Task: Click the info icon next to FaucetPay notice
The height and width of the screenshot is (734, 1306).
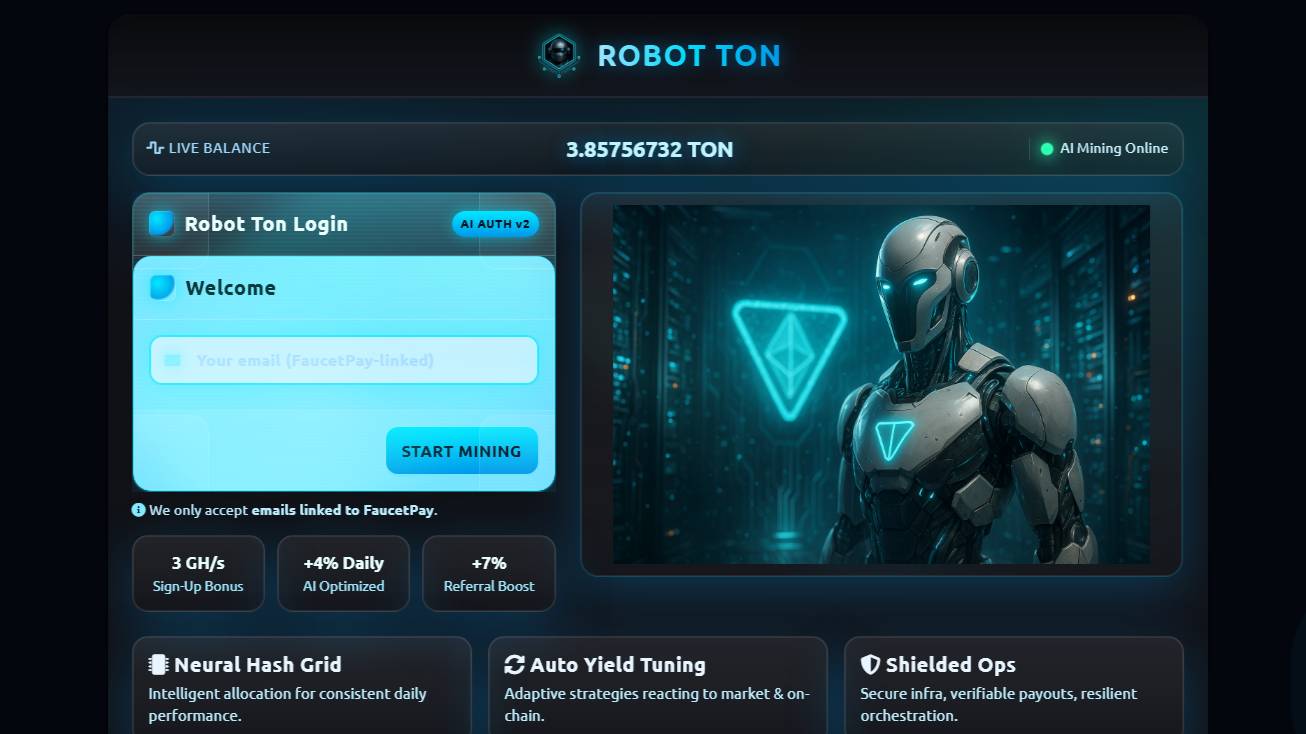Action: (139, 510)
